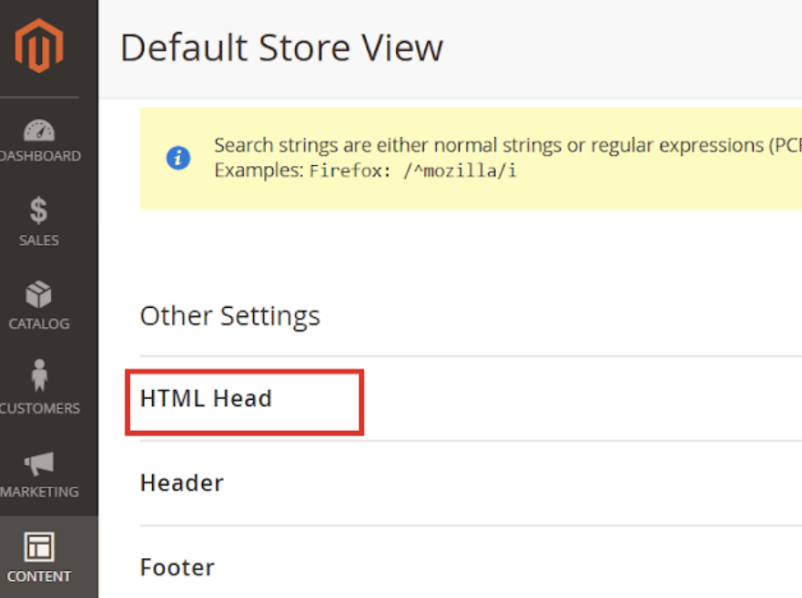Screen dimensions: 802x598
Task: Click the Default Store View title
Action: [x=281, y=48]
